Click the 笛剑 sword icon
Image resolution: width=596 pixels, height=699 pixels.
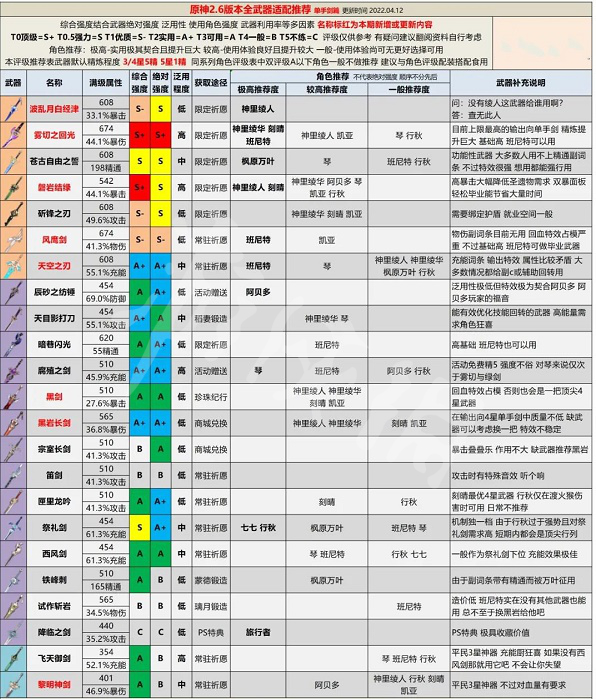pos(13,475)
